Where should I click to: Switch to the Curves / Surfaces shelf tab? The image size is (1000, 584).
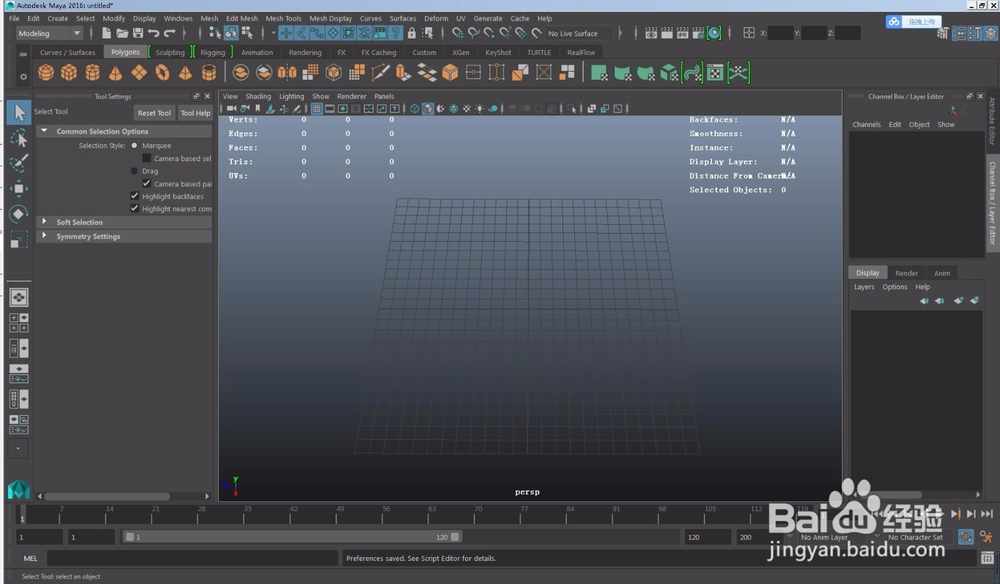(x=67, y=52)
